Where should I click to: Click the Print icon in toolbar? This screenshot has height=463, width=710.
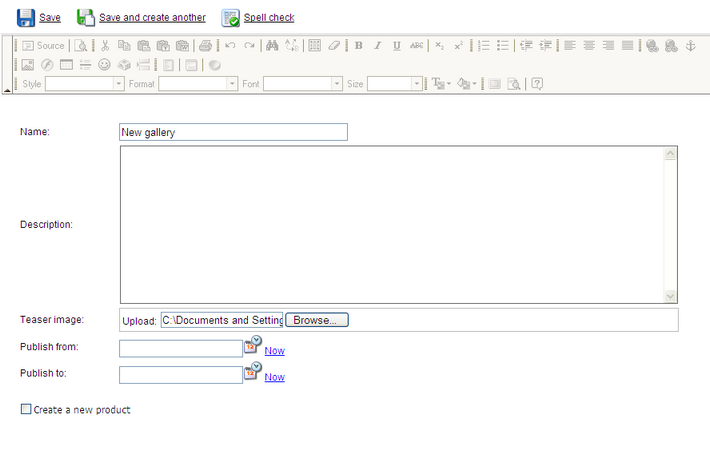click(205, 46)
